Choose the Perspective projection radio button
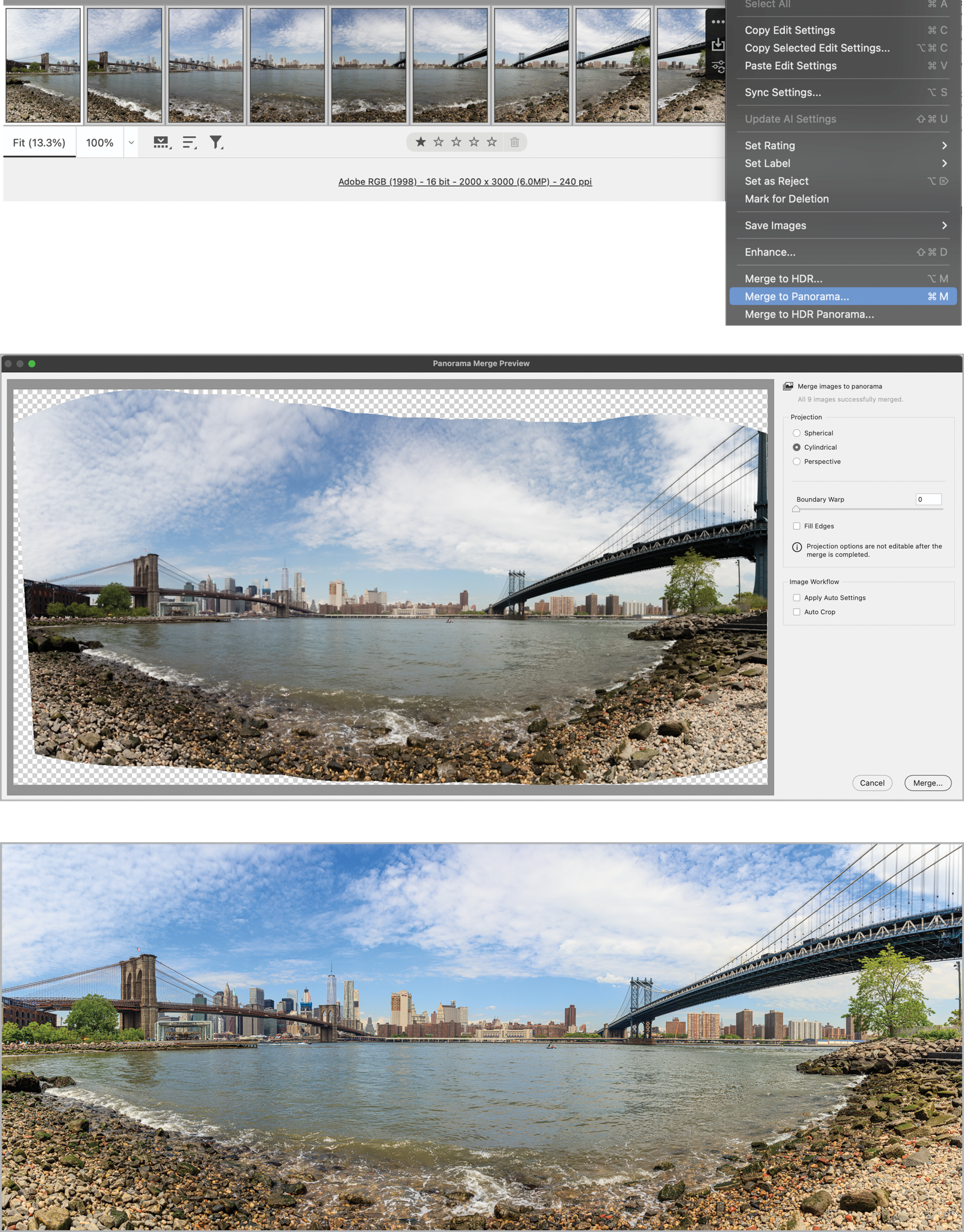The height and width of the screenshot is (1232, 964). point(797,461)
